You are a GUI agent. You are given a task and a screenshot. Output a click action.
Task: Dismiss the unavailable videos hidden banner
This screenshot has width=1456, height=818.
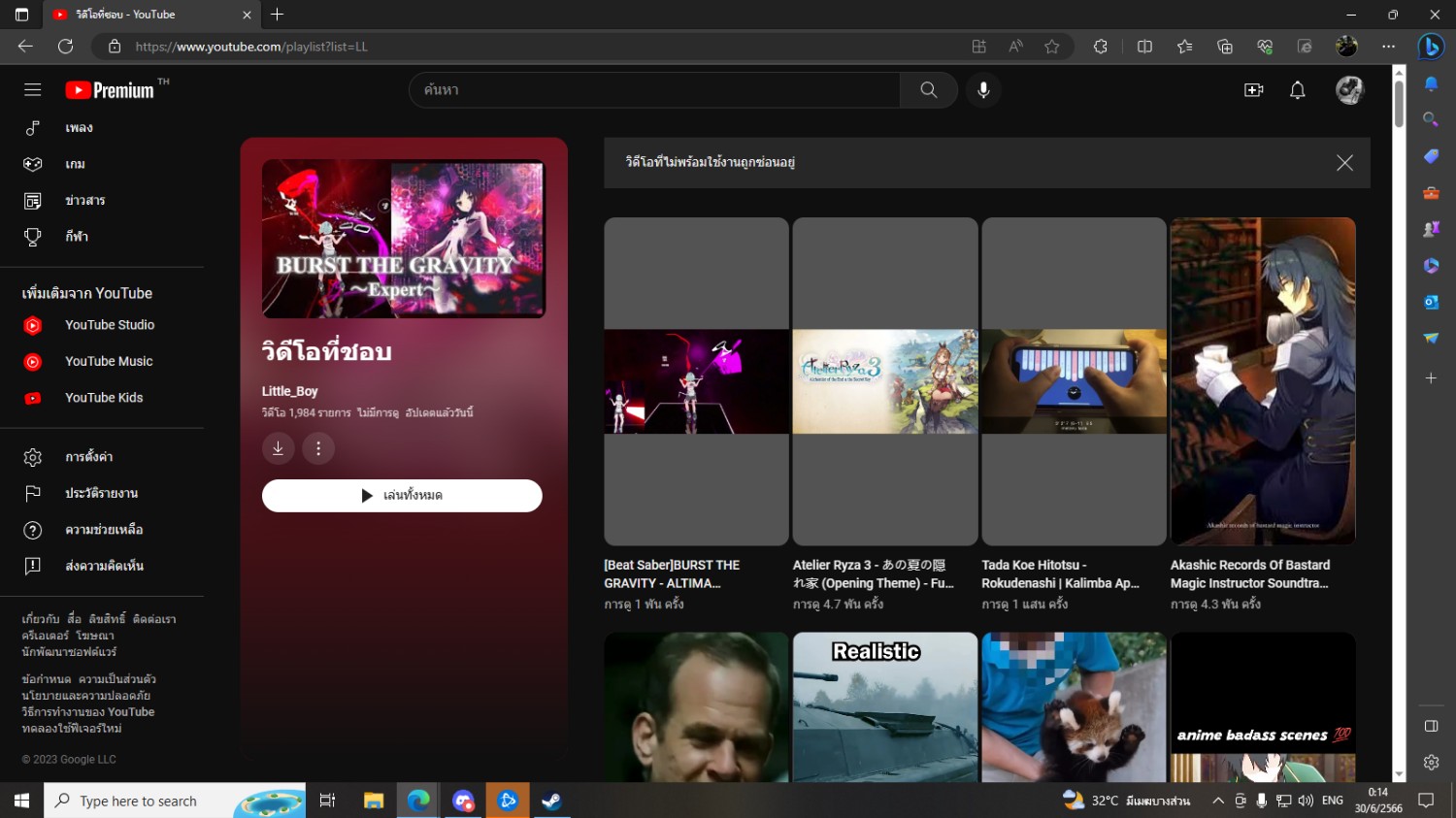1344,163
